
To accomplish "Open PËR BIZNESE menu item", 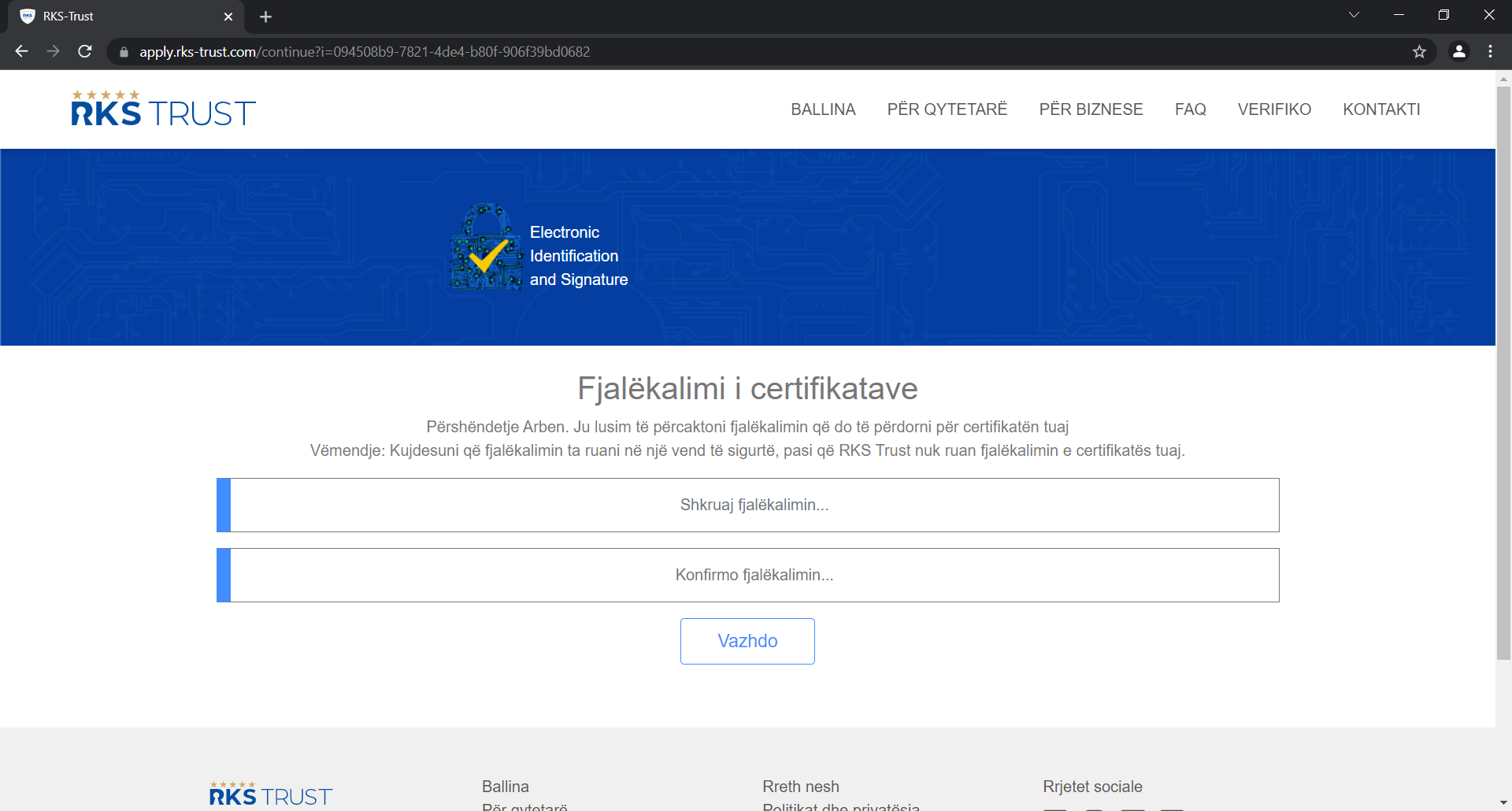I will 1091,109.
